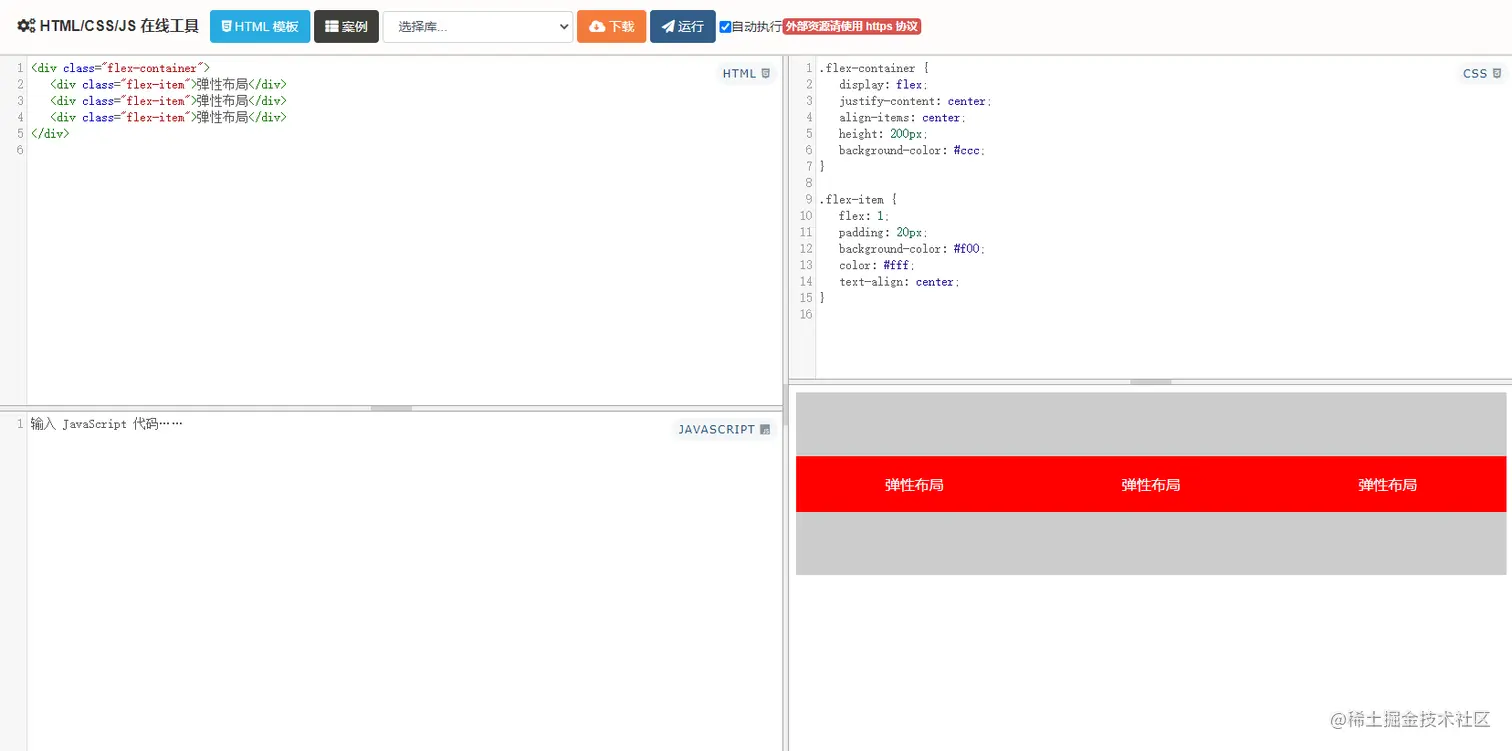The height and width of the screenshot is (751, 1512).
Task: Click the closing </div> on HTML line 5
Action: tap(50, 133)
